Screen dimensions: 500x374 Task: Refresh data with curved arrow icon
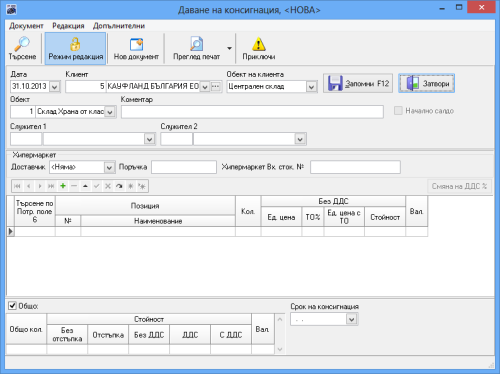point(119,186)
